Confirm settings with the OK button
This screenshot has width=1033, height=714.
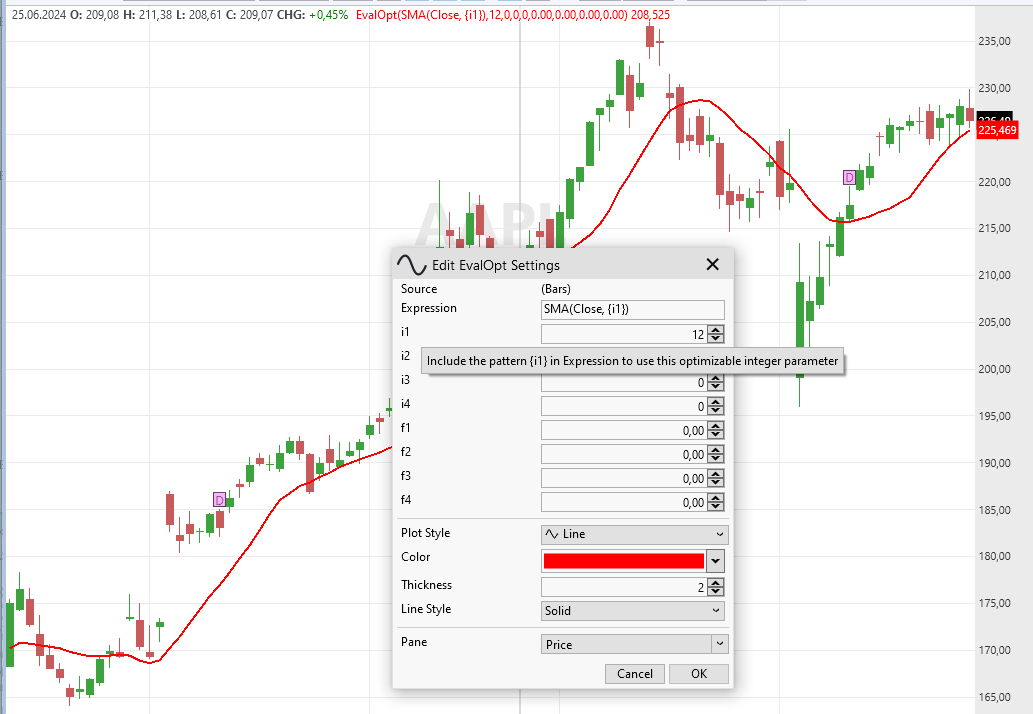(x=698, y=673)
